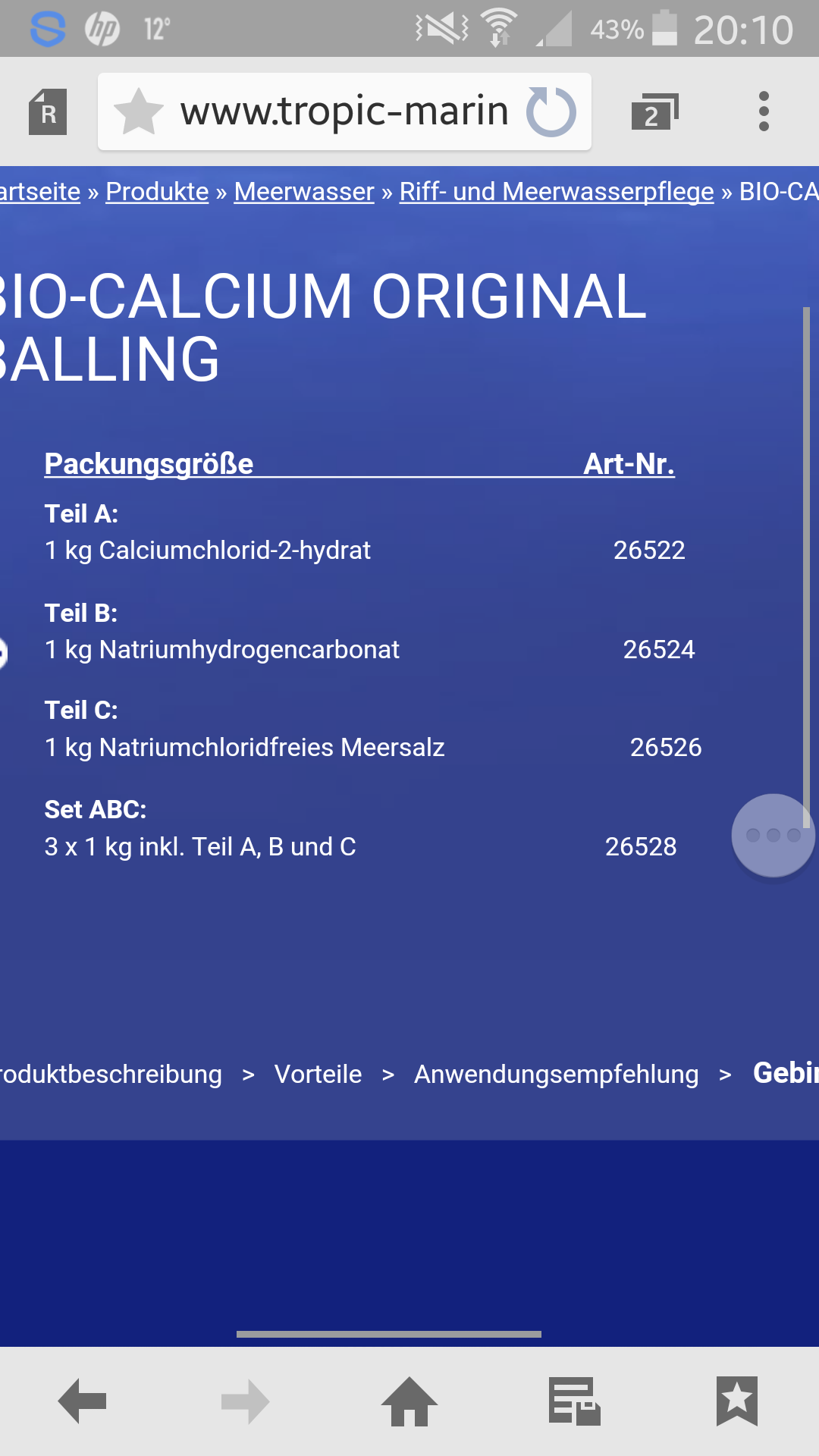Tap the home icon
The width and height of the screenshot is (819, 1456).
[409, 1401]
